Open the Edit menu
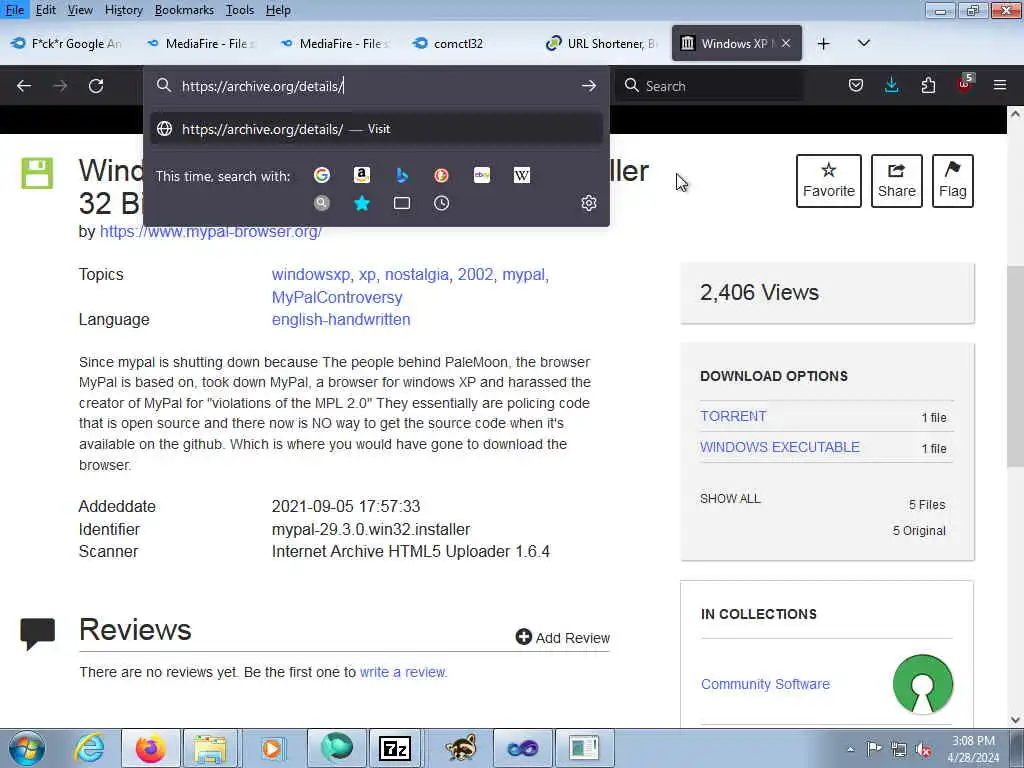Viewport: 1024px width, 768px height. tap(46, 10)
